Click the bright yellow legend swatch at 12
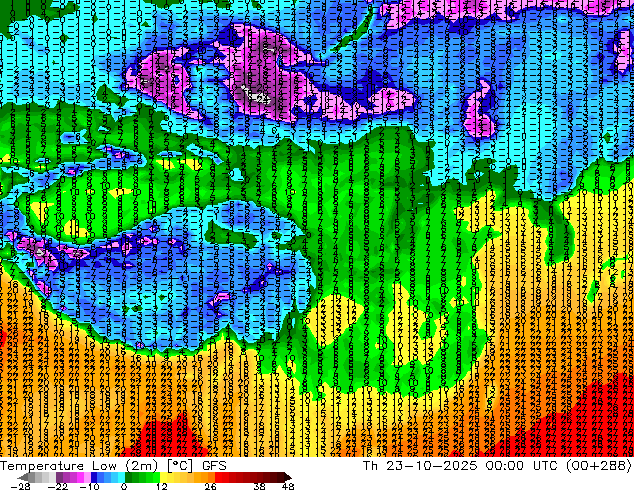 point(163,477)
